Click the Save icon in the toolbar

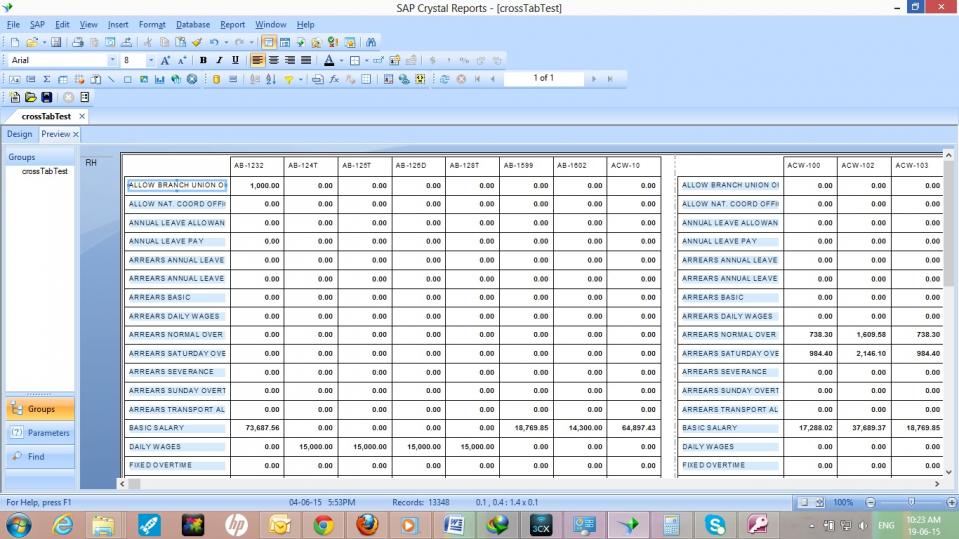[56, 43]
